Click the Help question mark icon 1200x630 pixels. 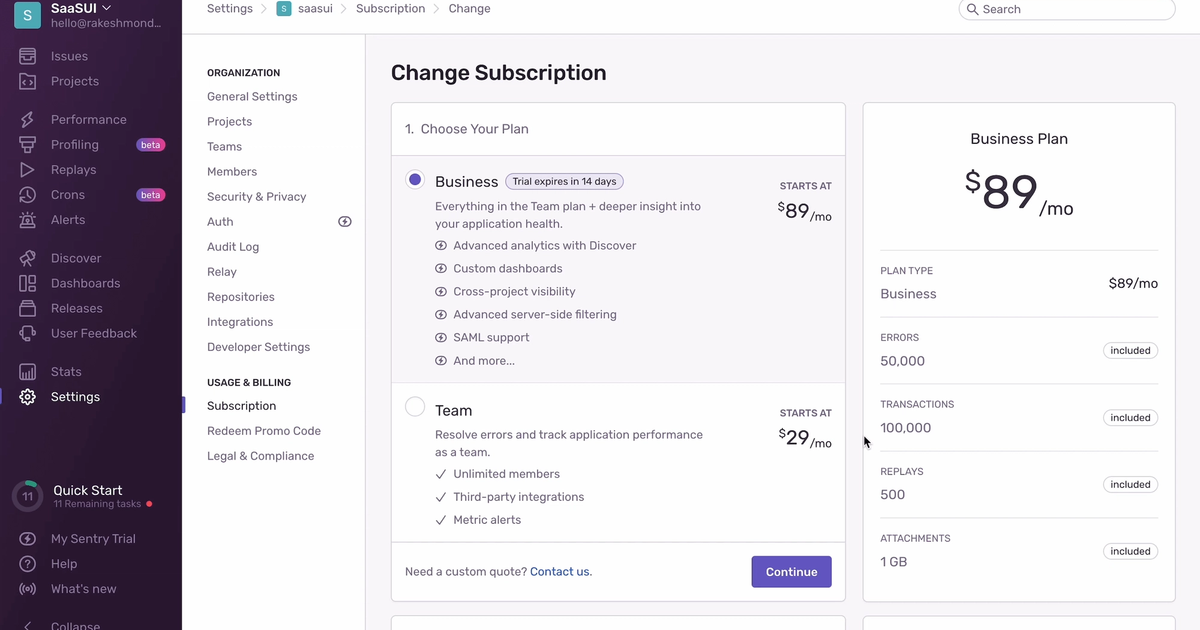[x=28, y=564]
